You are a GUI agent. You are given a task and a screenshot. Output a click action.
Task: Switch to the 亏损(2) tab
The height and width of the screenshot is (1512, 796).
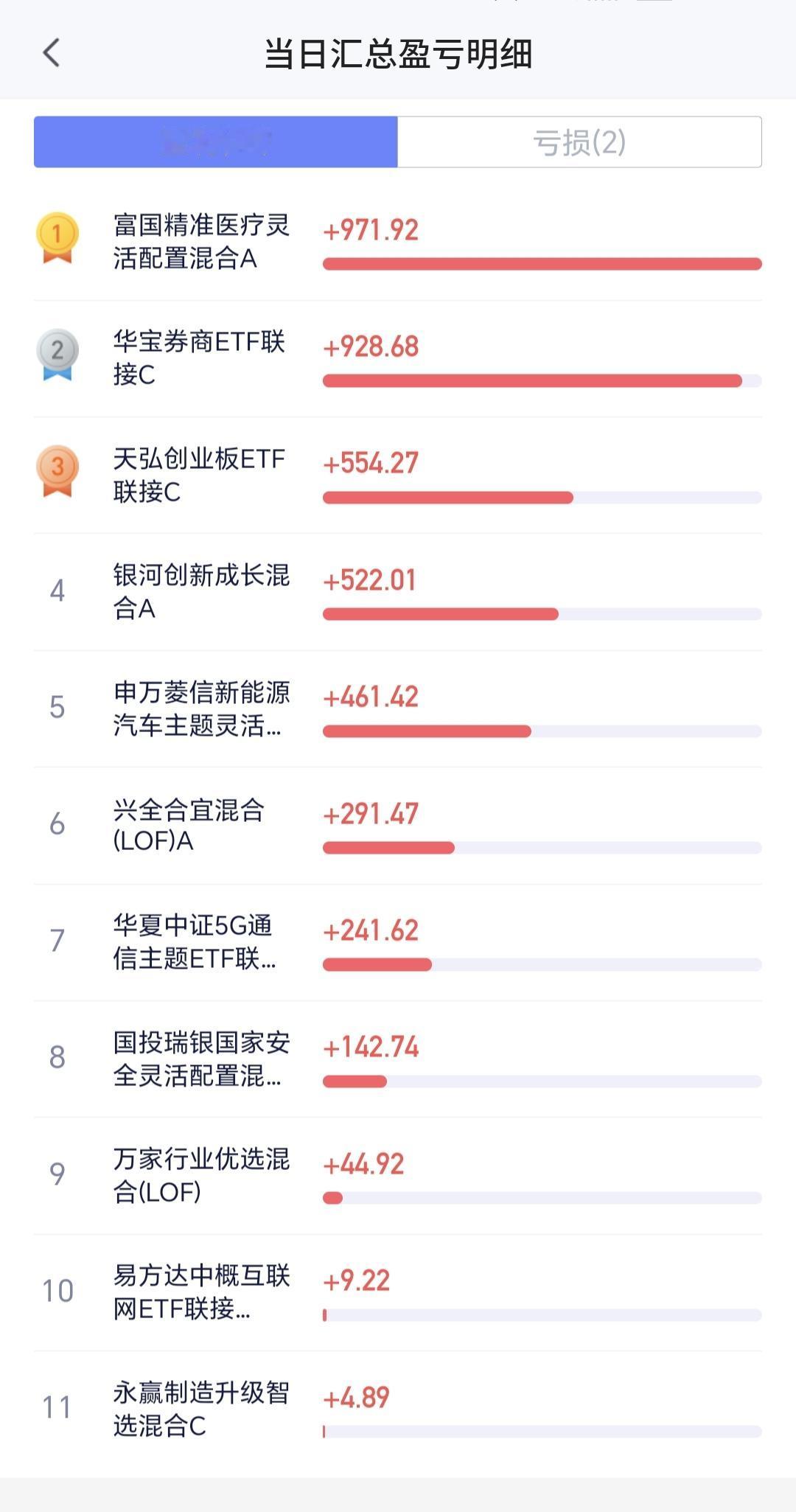click(579, 142)
